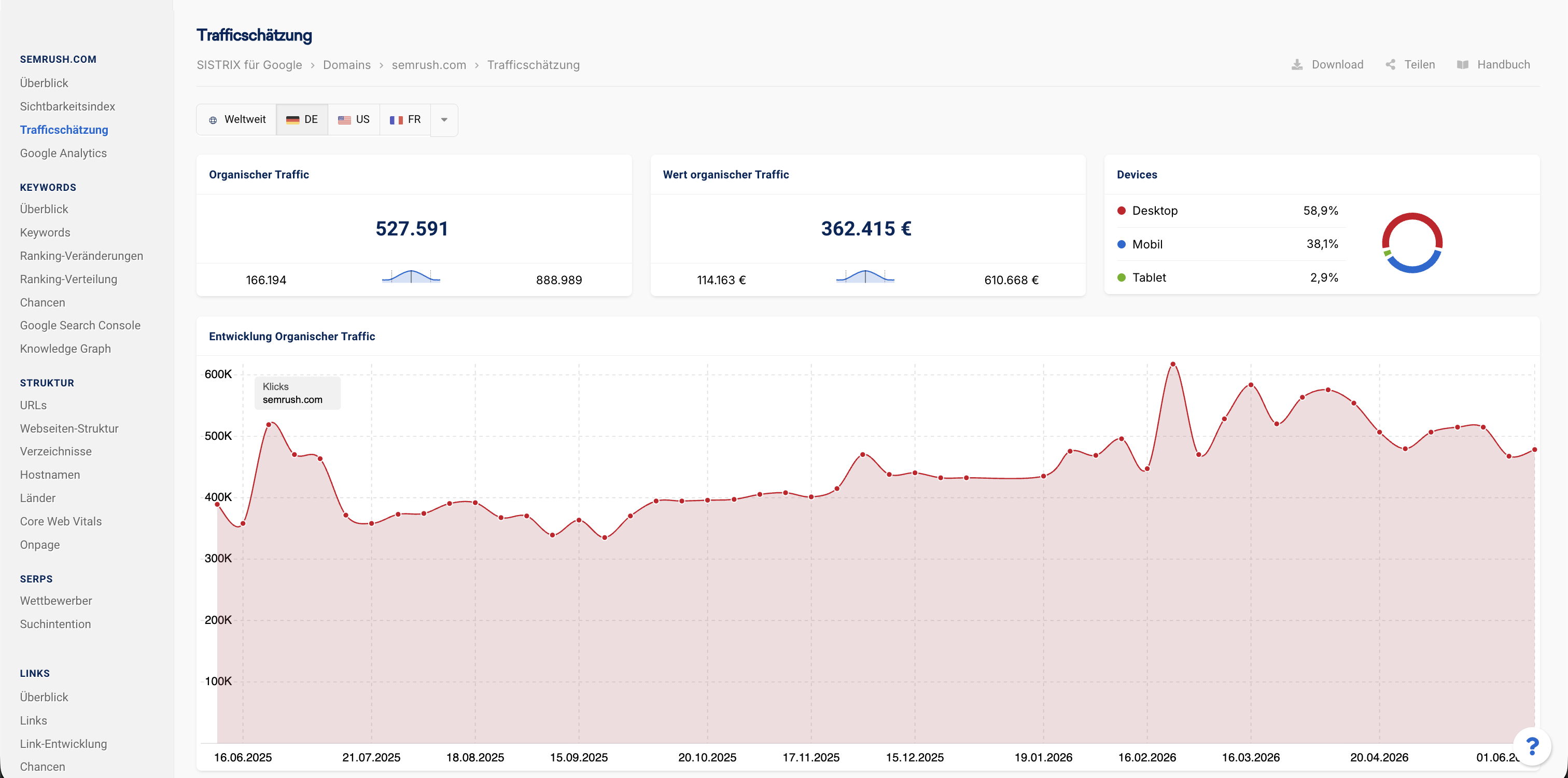Viewport: 1568px width, 778px height.
Task: Click the Download icon
Action: [1297, 64]
